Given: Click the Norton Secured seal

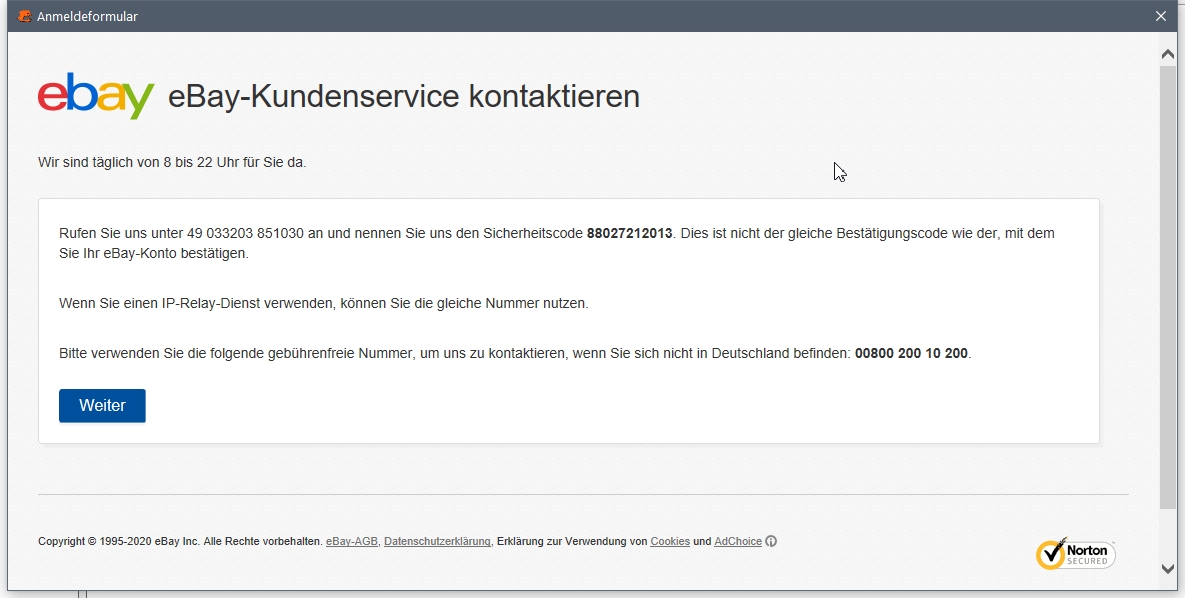Looking at the screenshot, I should 1076,554.
